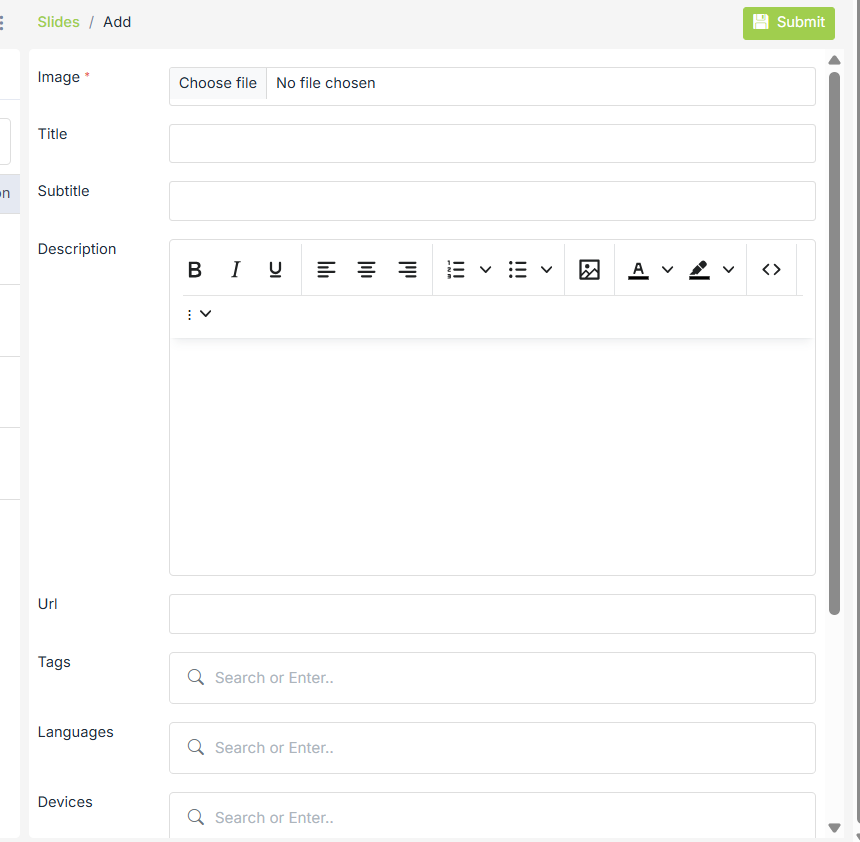The width and height of the screenshot is (860, 842).
Task: Expand the ordered list style dropdown
Action: click(486, 269)
